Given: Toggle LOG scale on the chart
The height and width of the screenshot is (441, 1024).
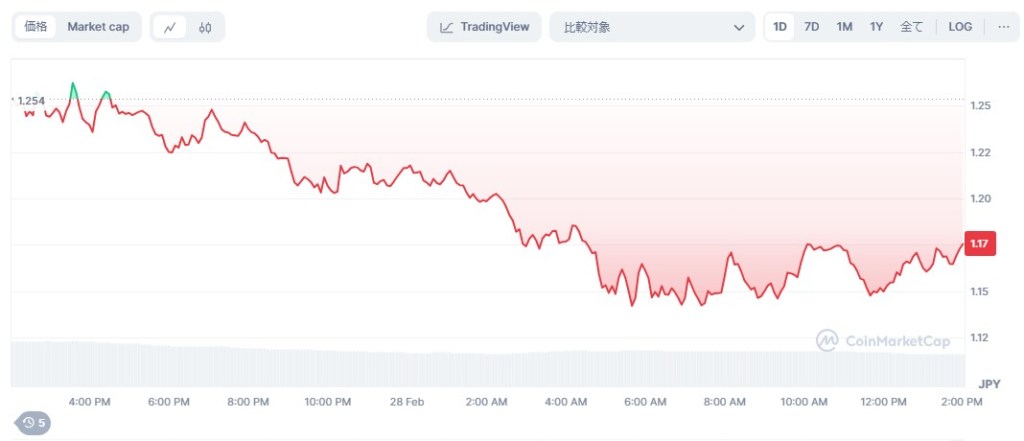Looking at the screenshot, I should tap(960, 27).
